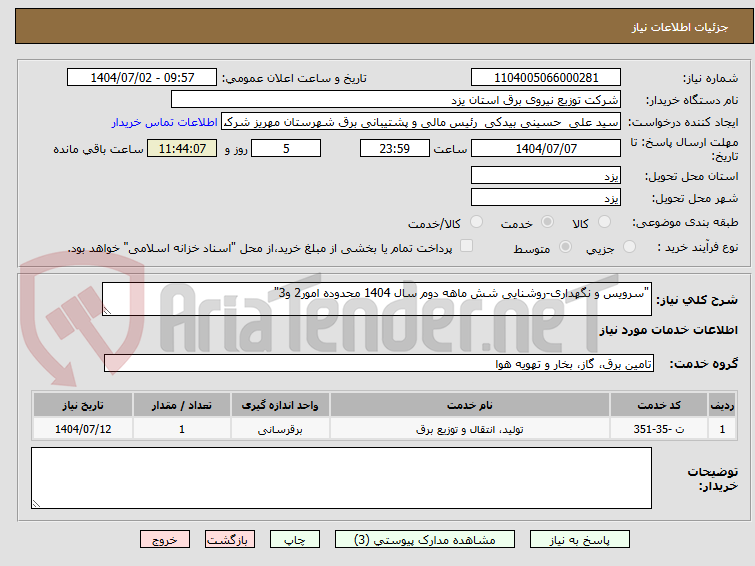Click the نام خدمت column header
This screenshot has height=566, width=755.
tap(470, 405)
